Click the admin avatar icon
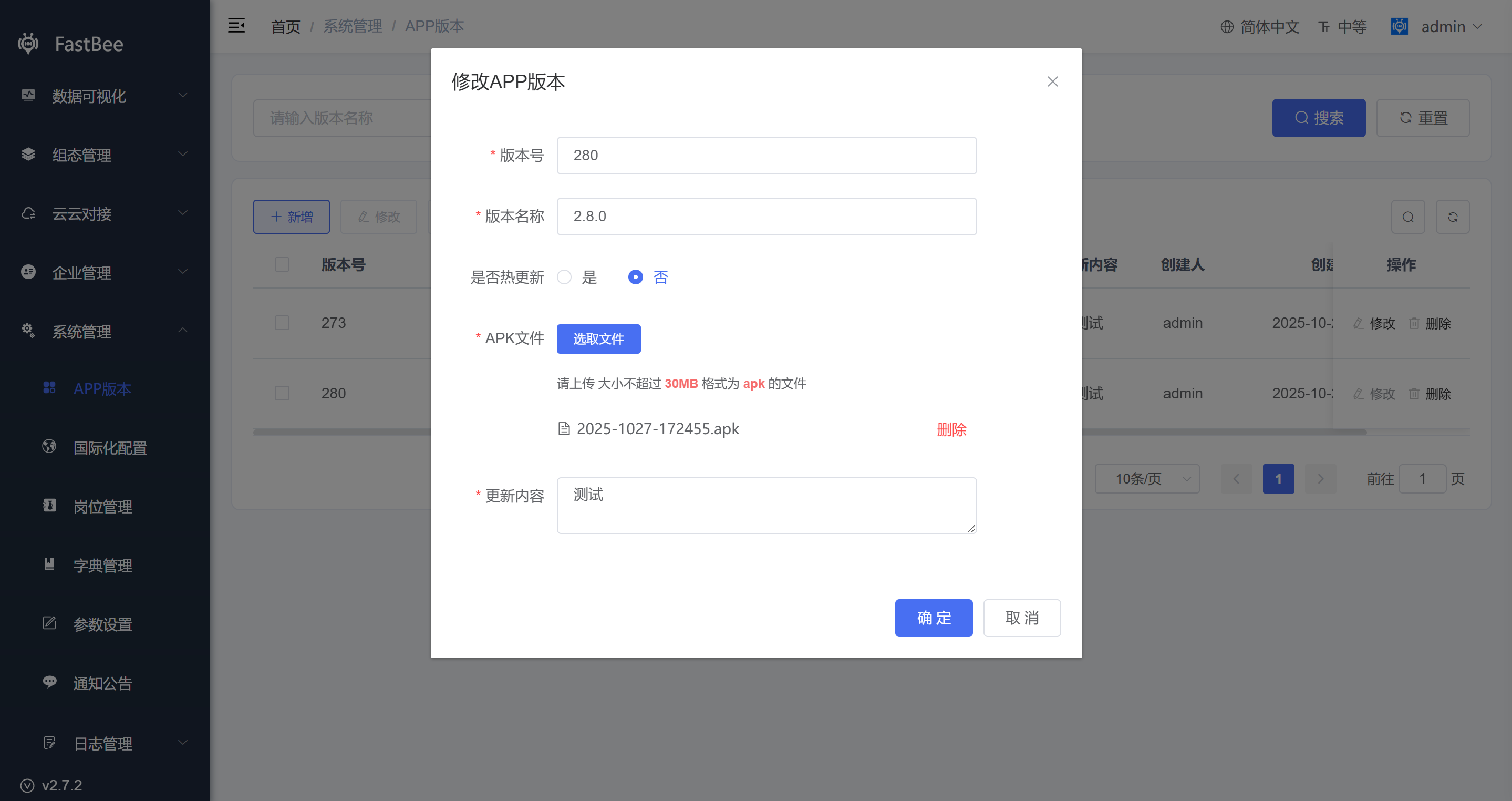The height and width of the screenshot is (801, 1512). [1399, 26]
